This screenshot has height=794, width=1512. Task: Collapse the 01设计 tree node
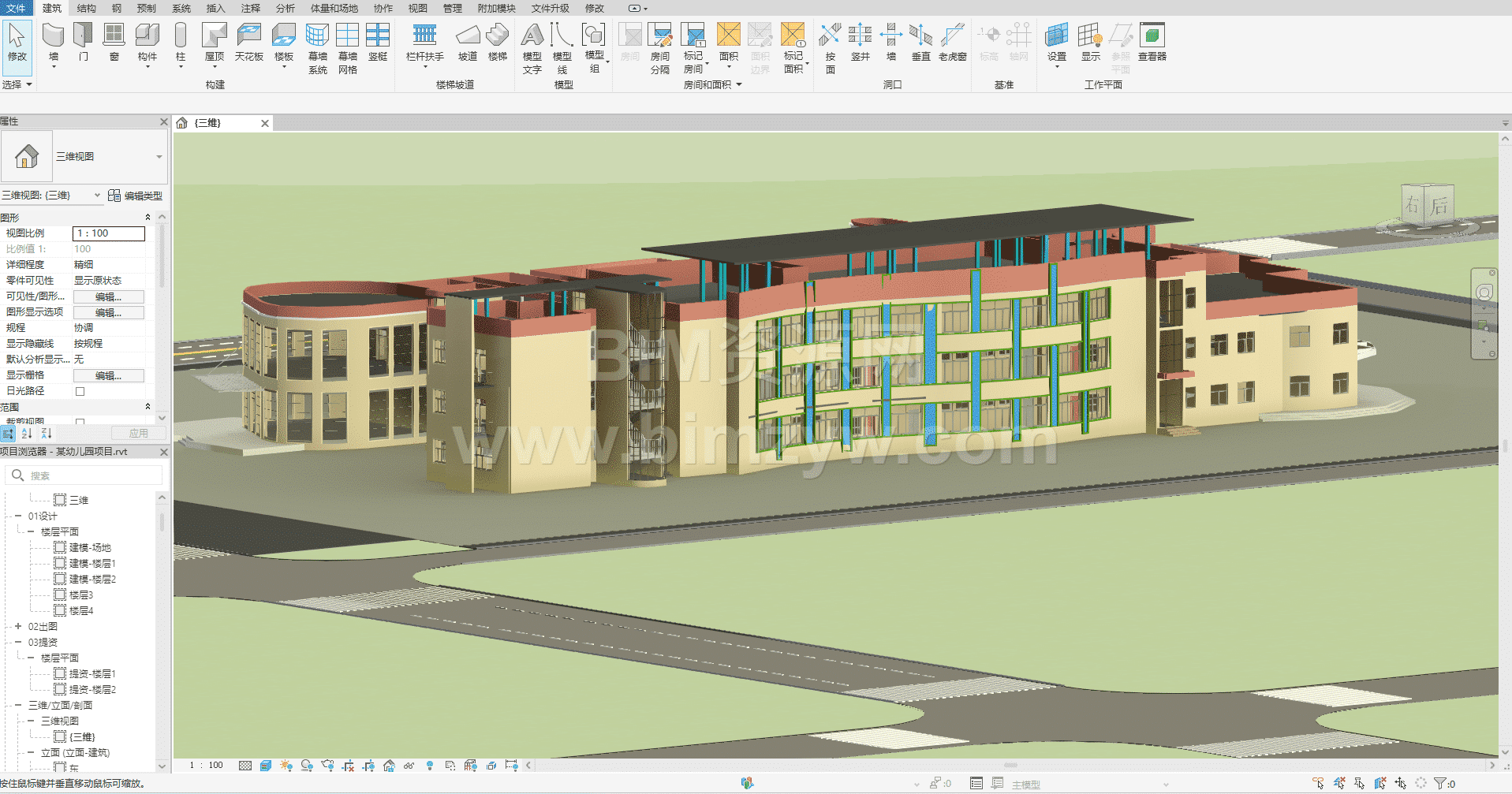(18, 516)
